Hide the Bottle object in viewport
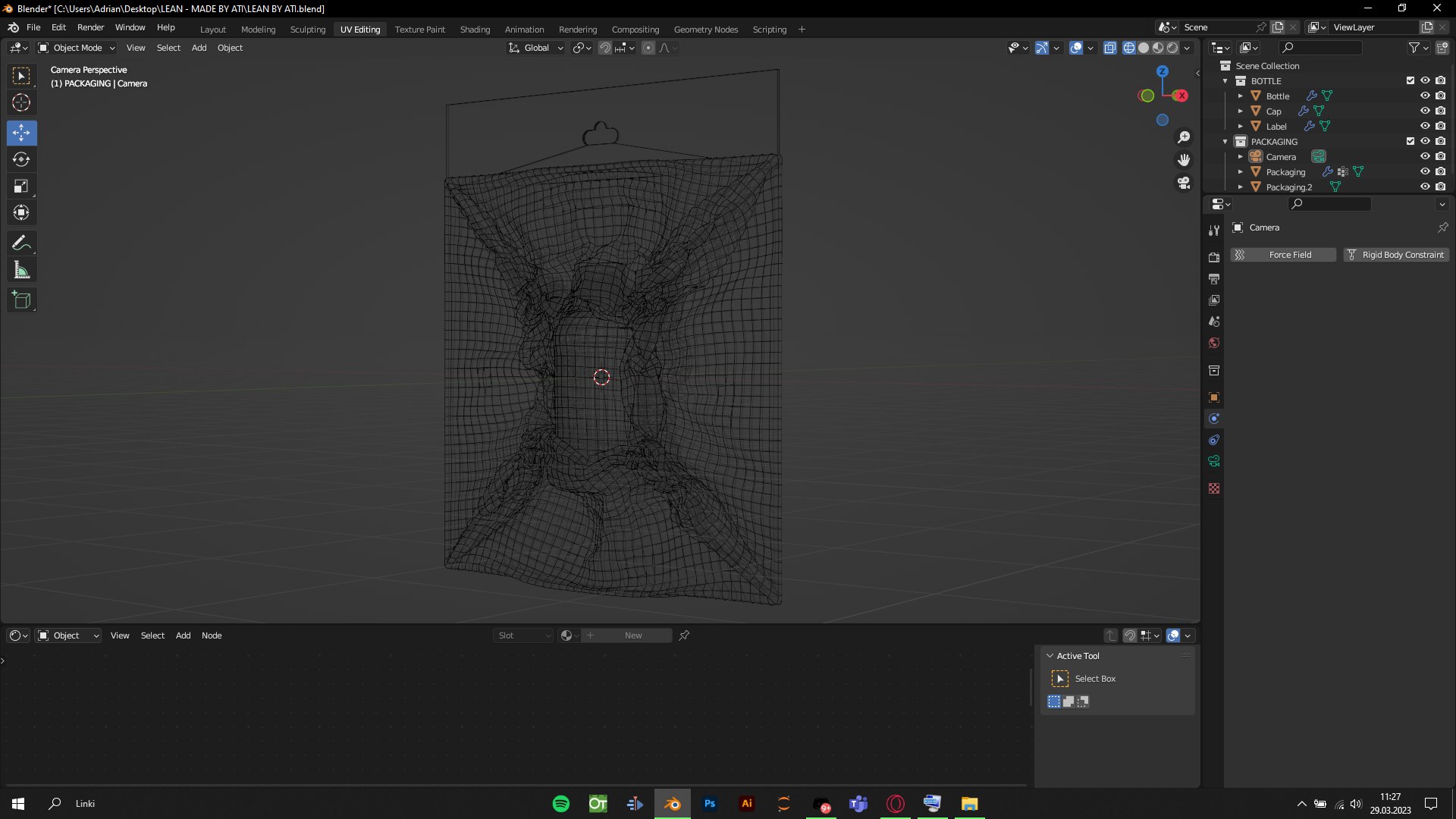Image resolution: width=1456 pixels, height=819 pixels. (x=1425, y=96)
